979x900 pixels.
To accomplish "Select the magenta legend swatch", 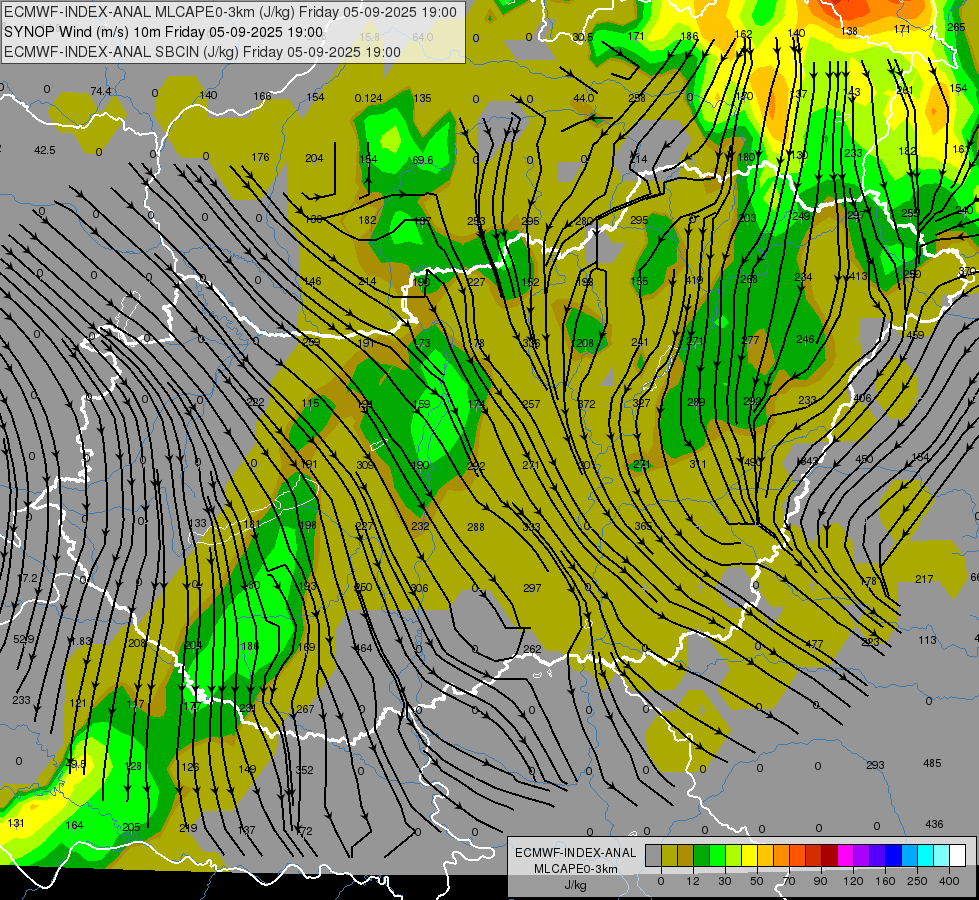I will [846, 856].
